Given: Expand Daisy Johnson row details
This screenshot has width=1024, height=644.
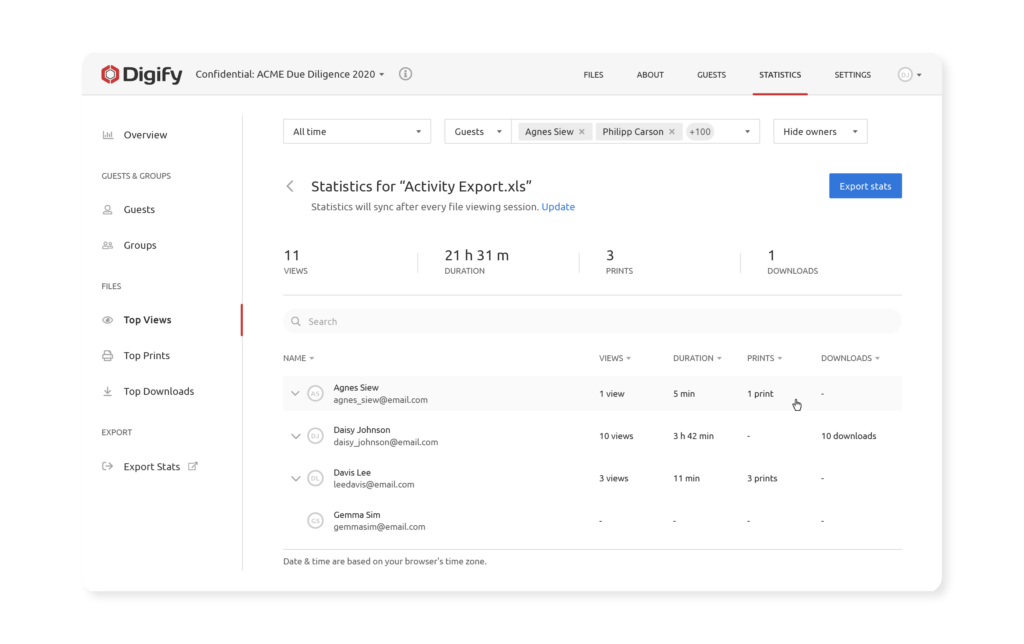Looking at the screenshot, I should tap(296, 436).
